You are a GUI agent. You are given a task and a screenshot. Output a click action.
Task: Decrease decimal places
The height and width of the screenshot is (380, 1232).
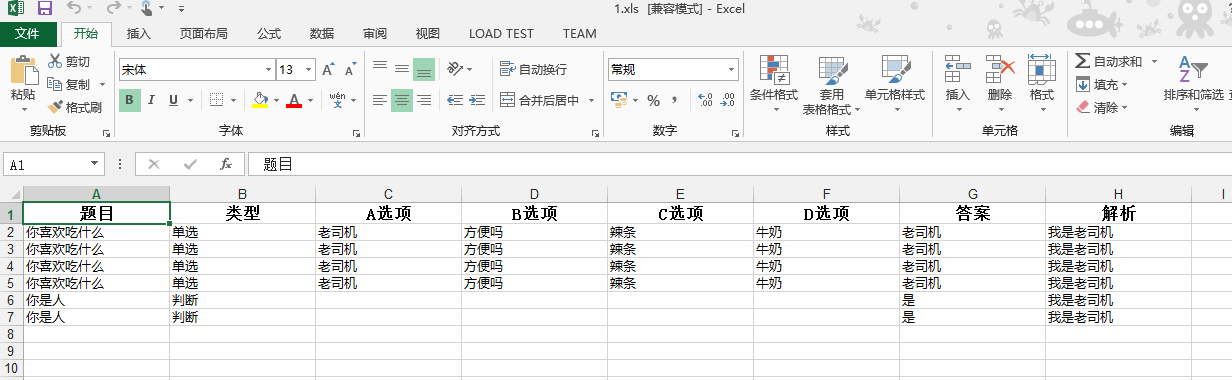click(727, 100)
